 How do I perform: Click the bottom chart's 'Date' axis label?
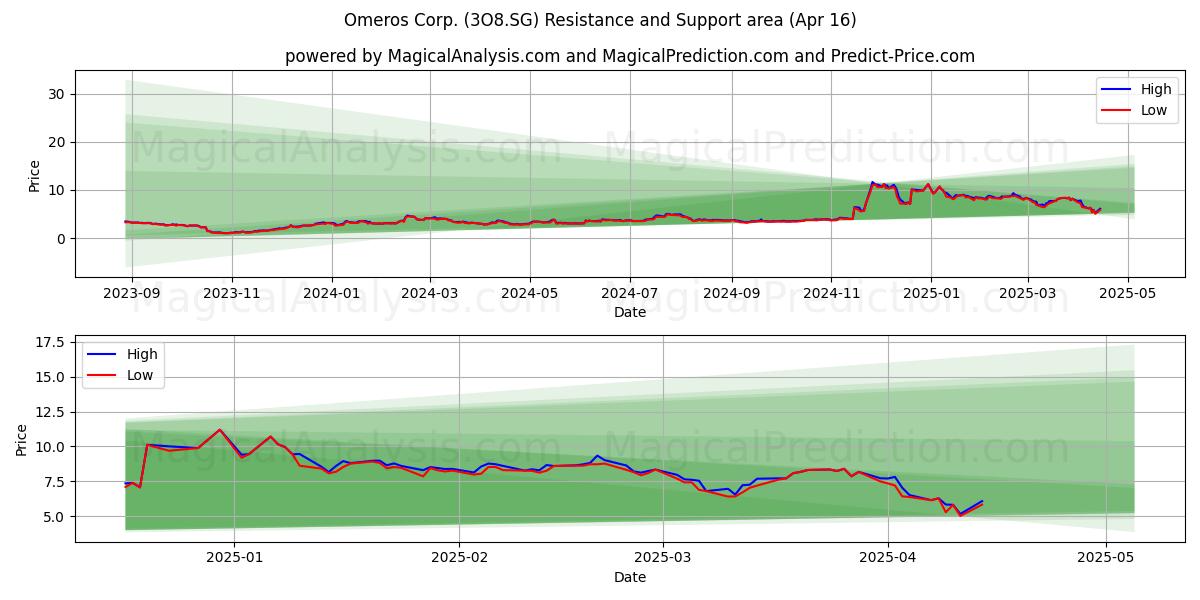630,577
